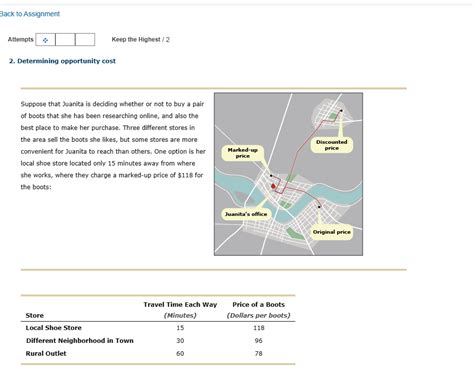Click travel time value 30 in the table

point(180,341)
